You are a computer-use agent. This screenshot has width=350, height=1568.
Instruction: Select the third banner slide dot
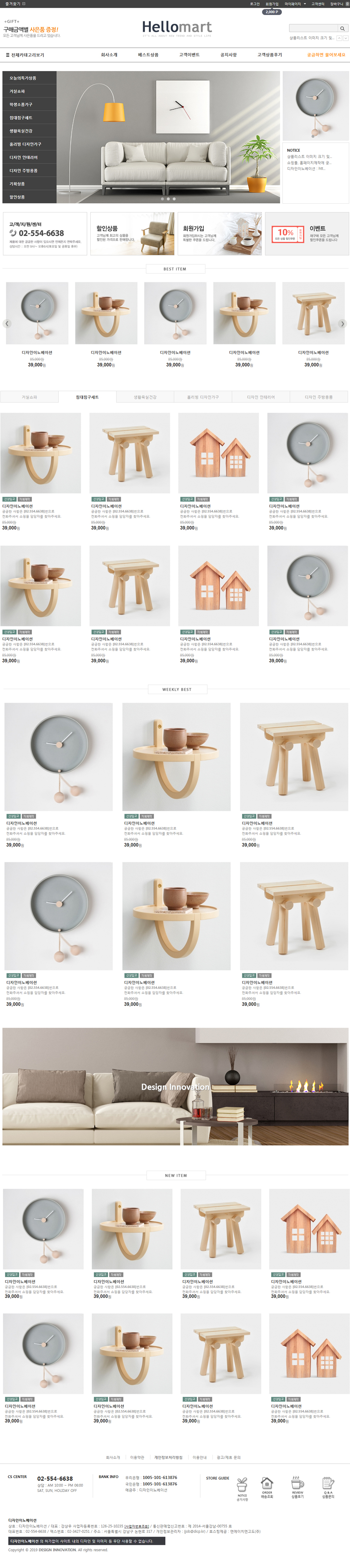click(x=174, y=198)
